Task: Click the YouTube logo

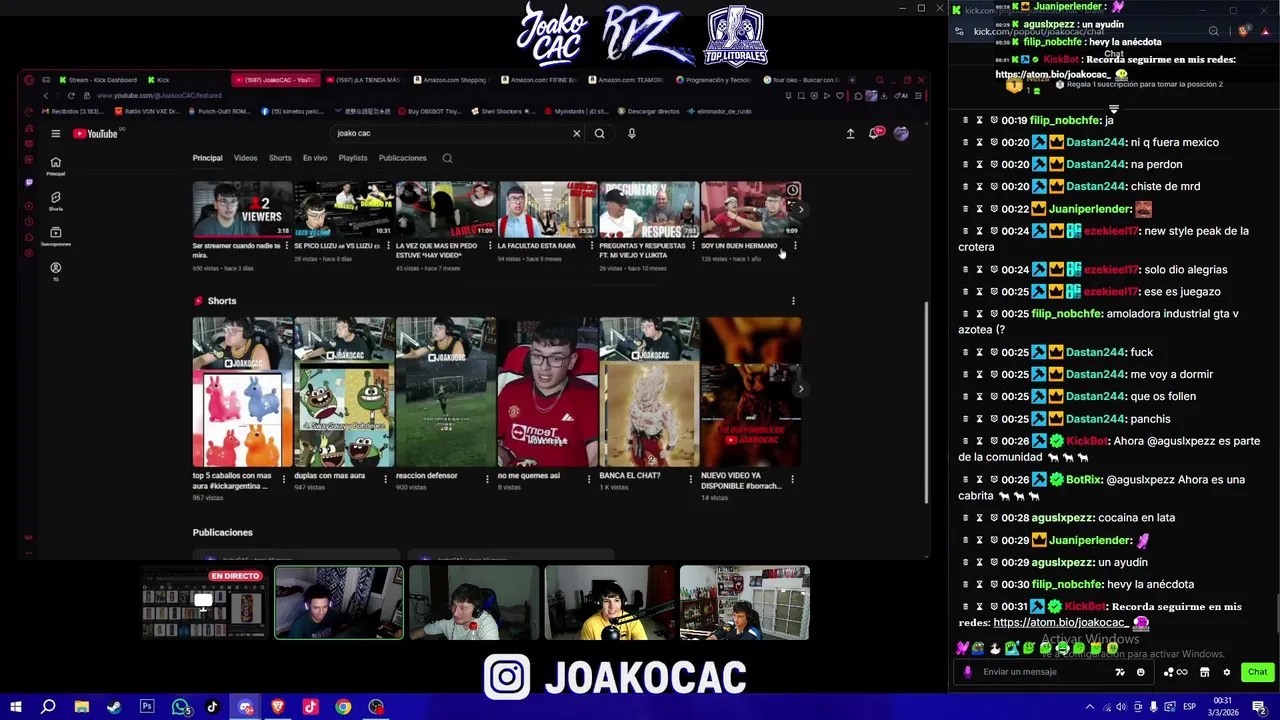Action: [95, 133]
